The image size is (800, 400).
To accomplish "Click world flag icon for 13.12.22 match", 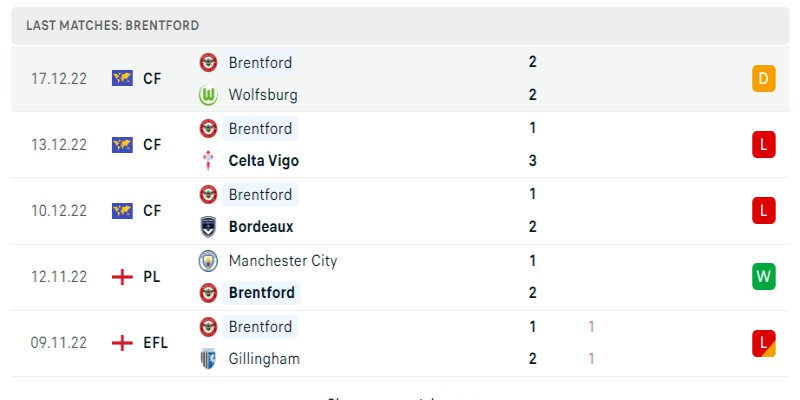I will pyautogui.click(x=122, y=145).
